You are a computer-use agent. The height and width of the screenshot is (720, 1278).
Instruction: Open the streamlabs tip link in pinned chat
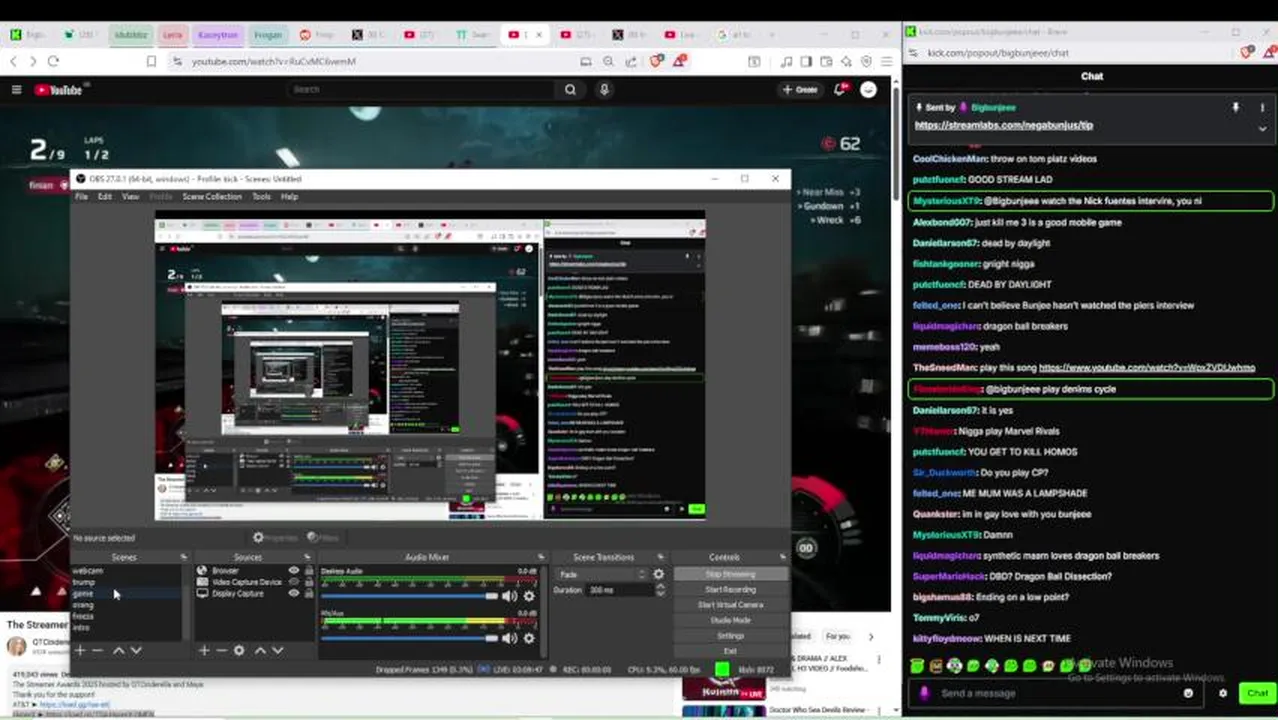coord(1003,126)
